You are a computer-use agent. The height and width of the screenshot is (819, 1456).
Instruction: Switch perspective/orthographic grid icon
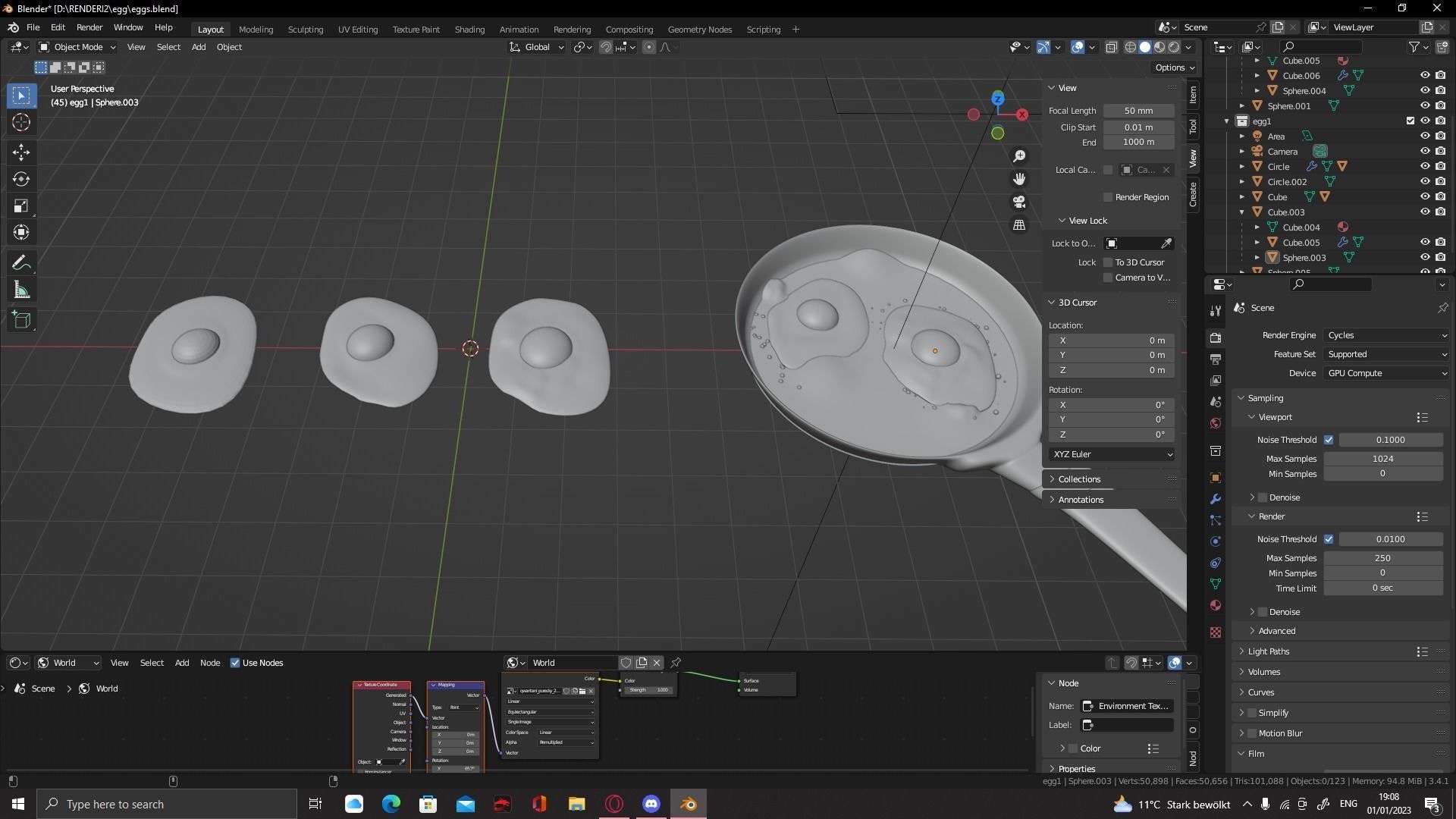click(x=1019, y=224)
